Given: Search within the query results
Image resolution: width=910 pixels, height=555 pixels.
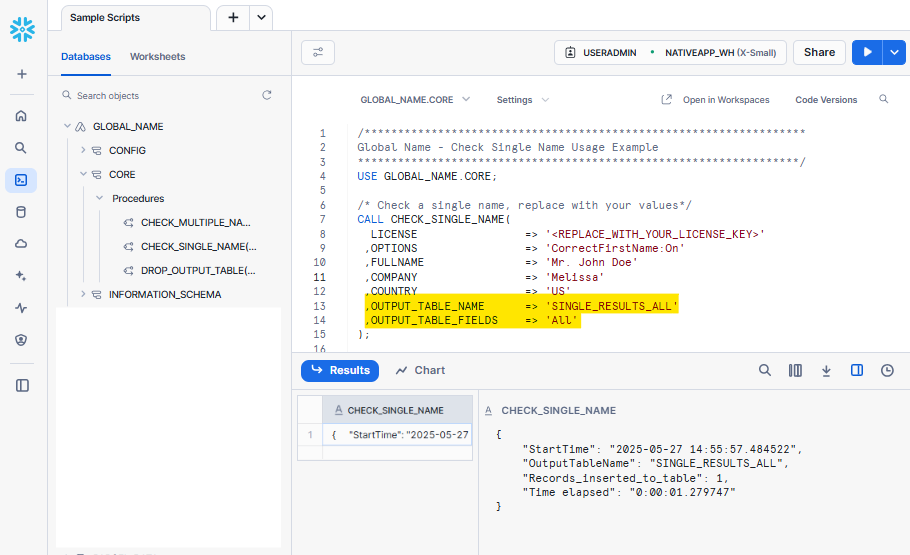Looking at the screenshot, I should tap(765, 370).
